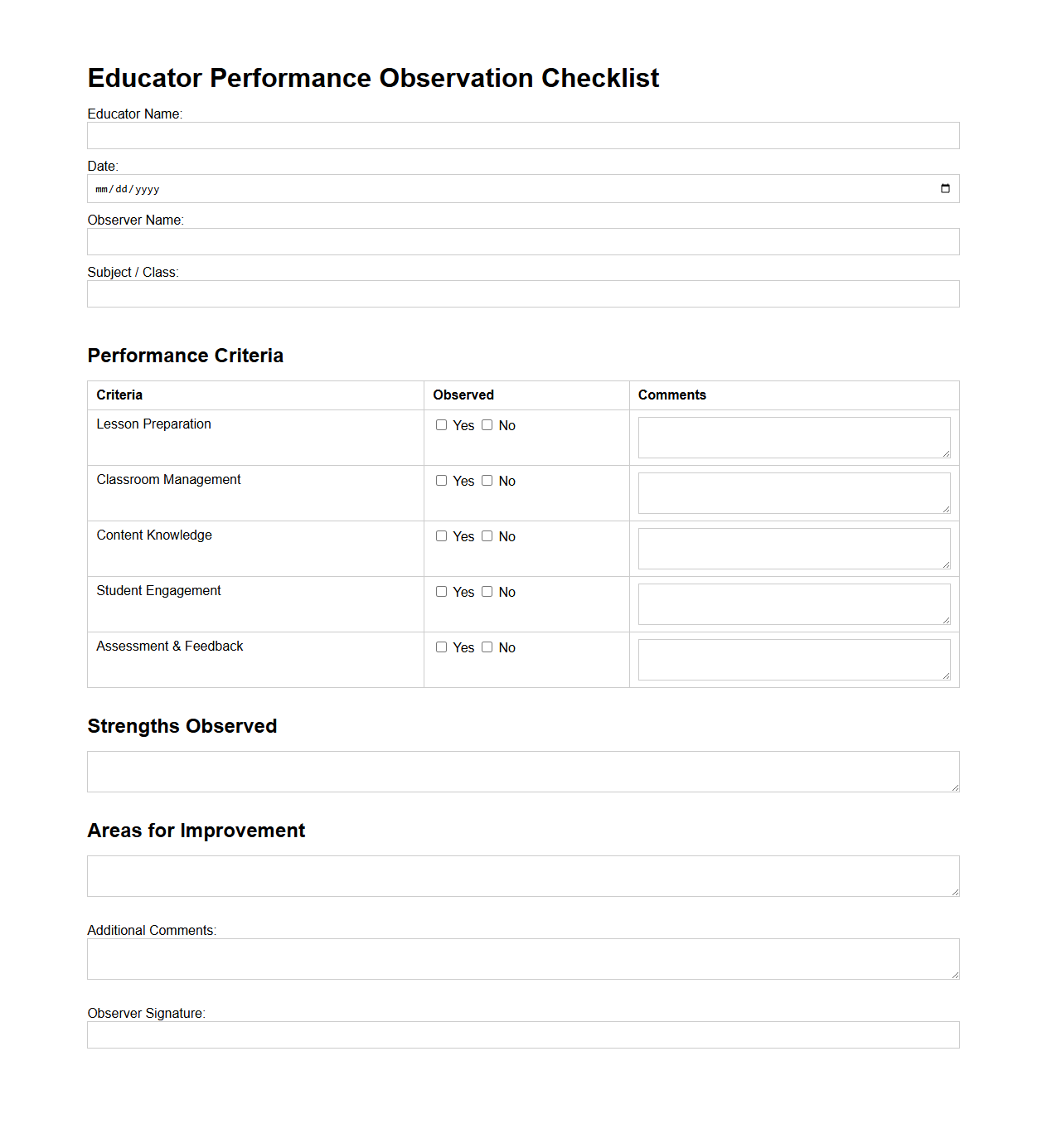This screenshot has width=1047, height=1148.
Task: Select the Subject / Class field
Action: (523, 293)
